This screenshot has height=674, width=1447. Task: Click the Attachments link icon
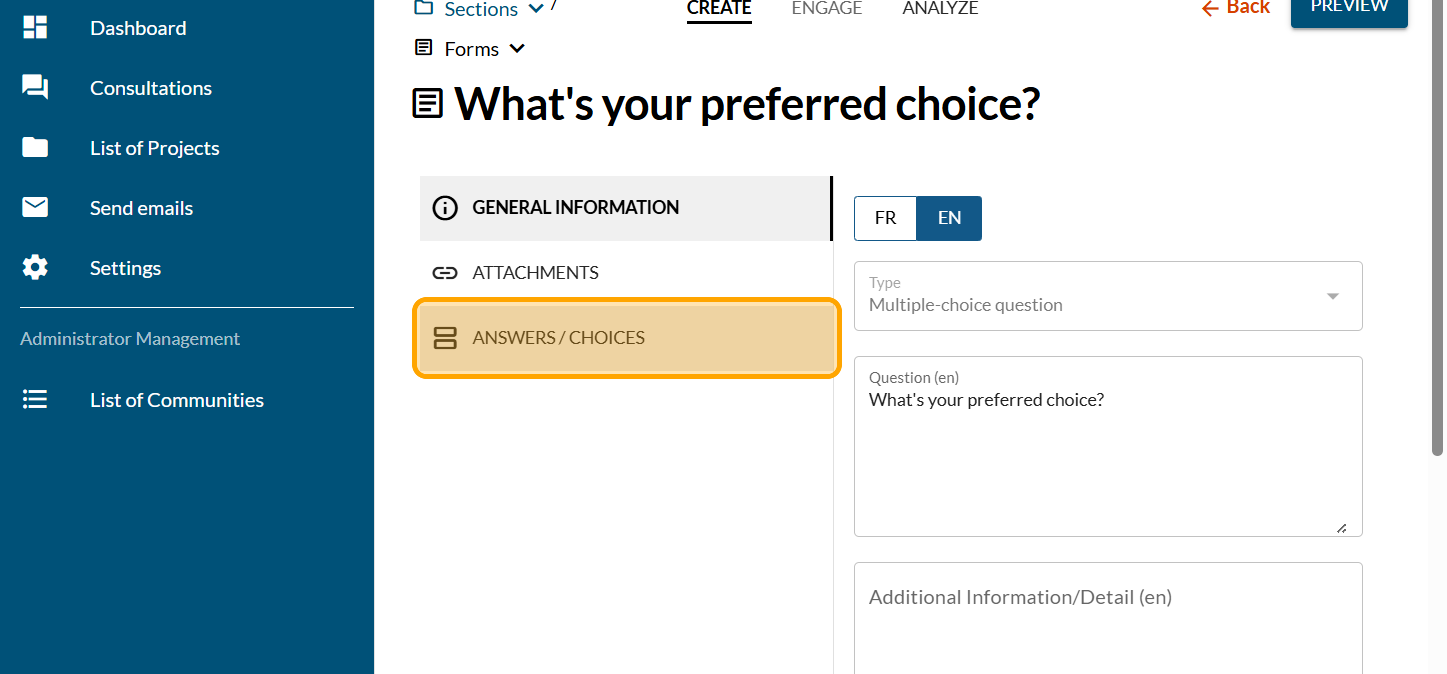click(444, 273)
